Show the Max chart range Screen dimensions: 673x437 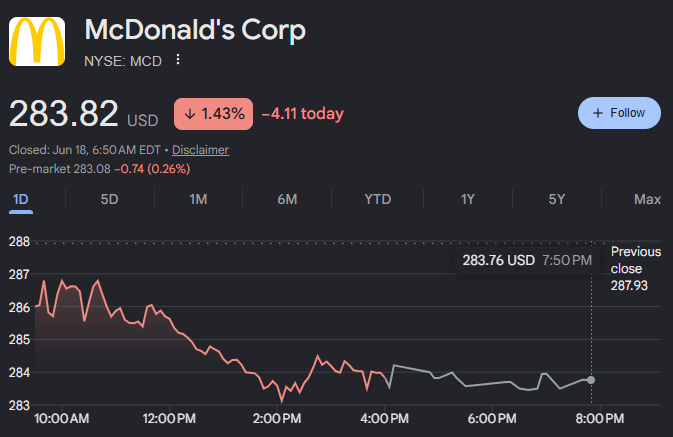(x=647, y=200)
